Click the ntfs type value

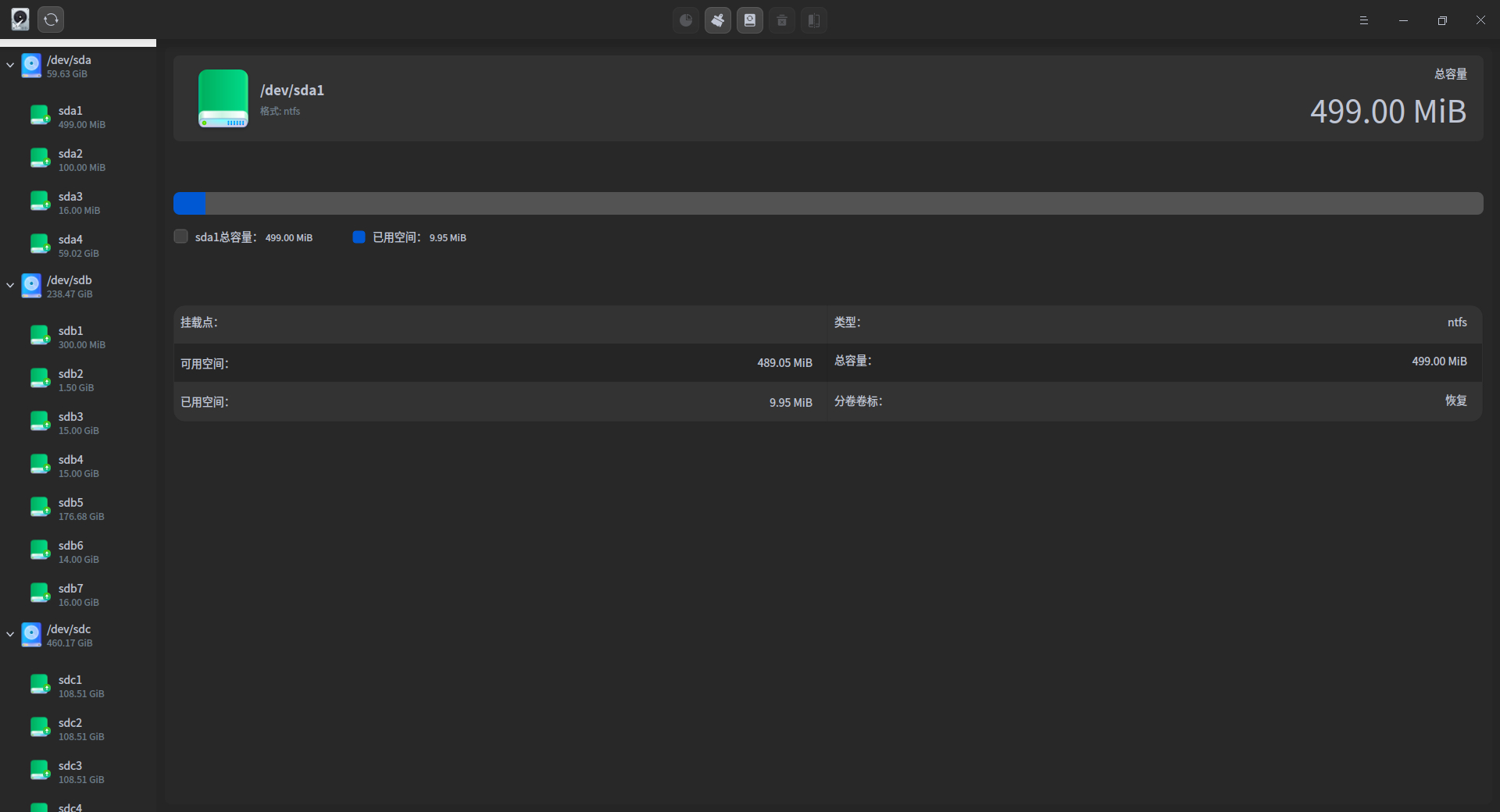click(1457, 322)
